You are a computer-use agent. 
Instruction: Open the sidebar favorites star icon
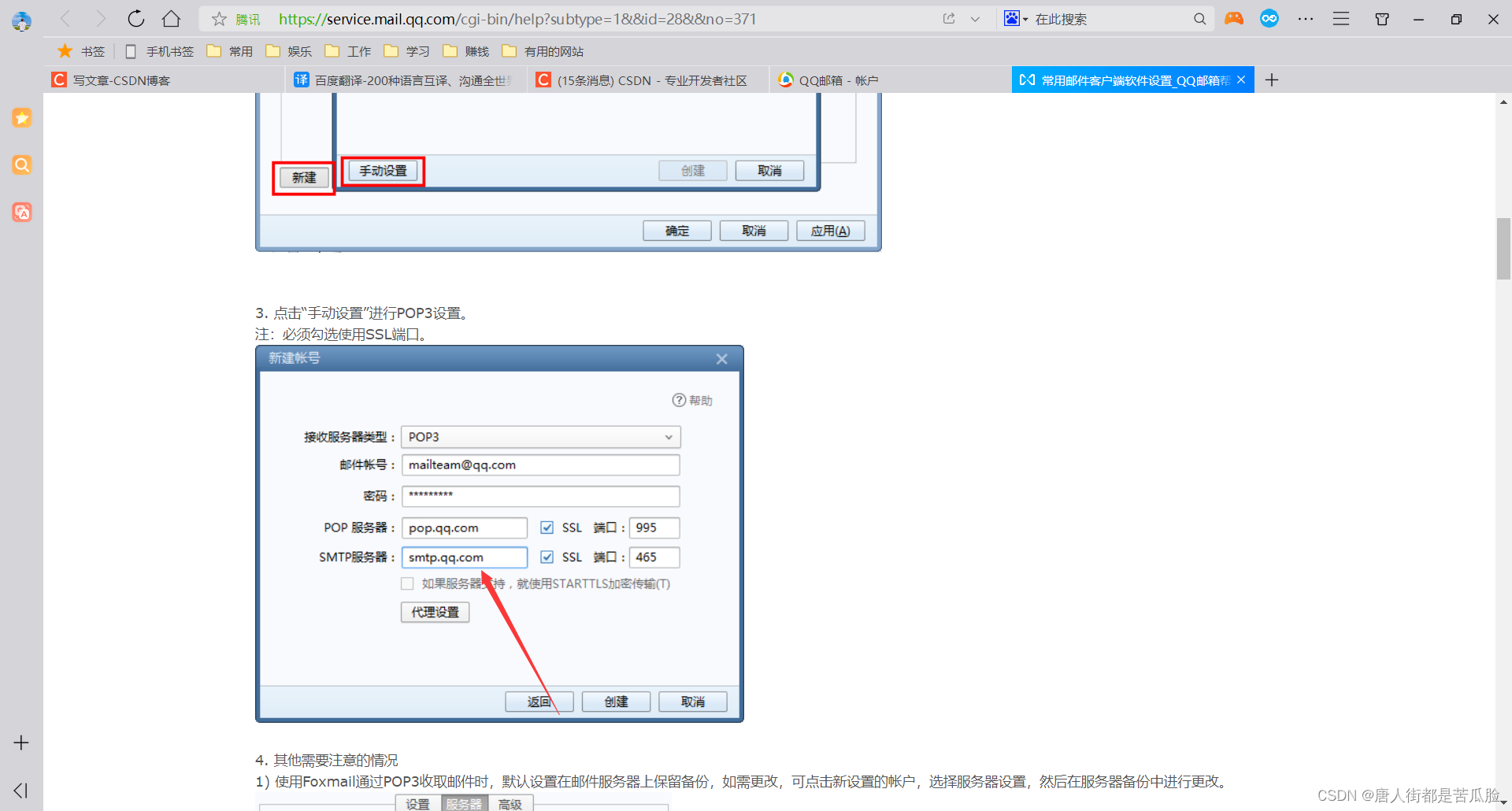(22, 118)
